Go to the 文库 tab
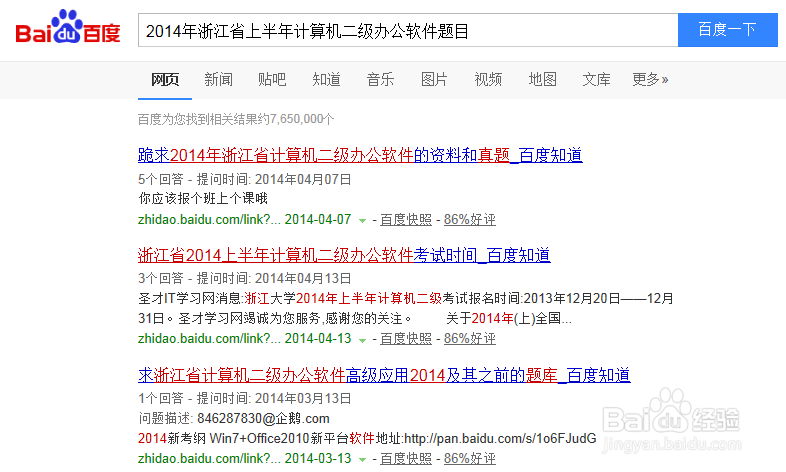Screen dimensions: 786x472 [597, 79]
